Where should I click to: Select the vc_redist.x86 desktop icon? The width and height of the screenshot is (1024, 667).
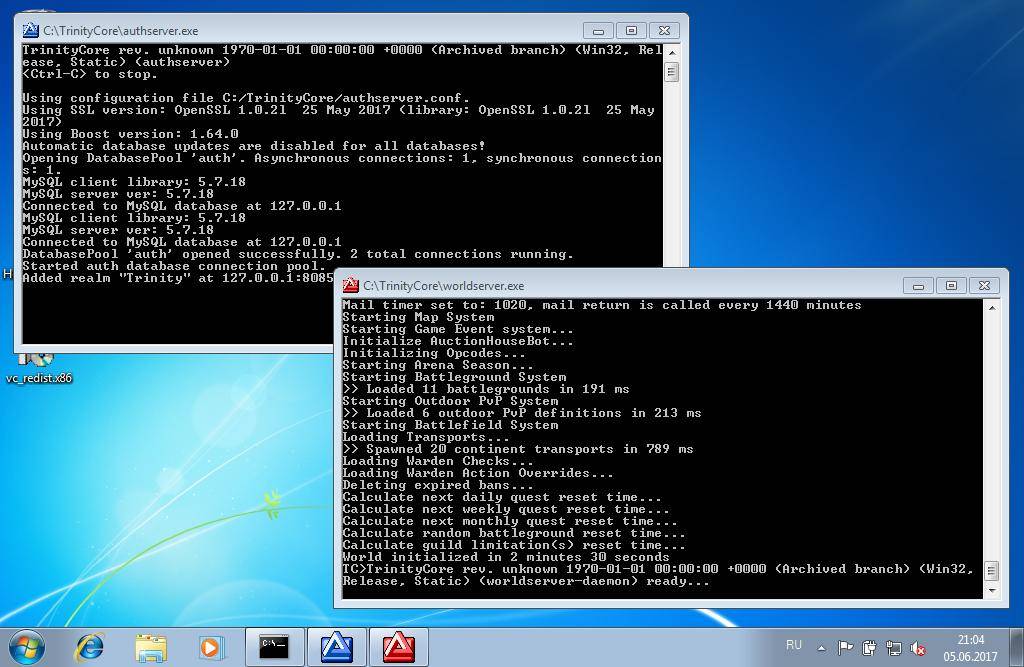click(39, 369)
